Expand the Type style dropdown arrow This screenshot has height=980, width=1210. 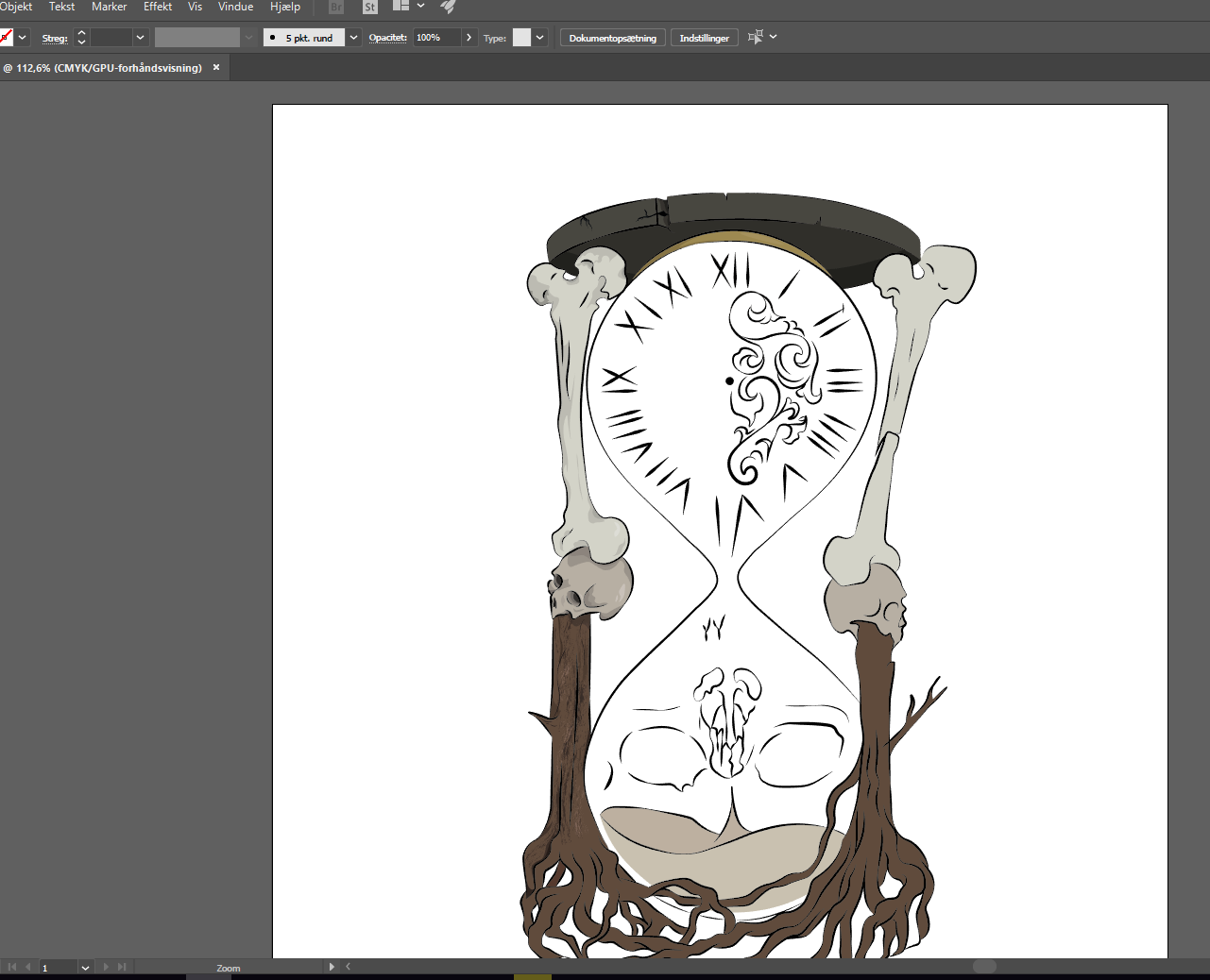coord(540,38)
